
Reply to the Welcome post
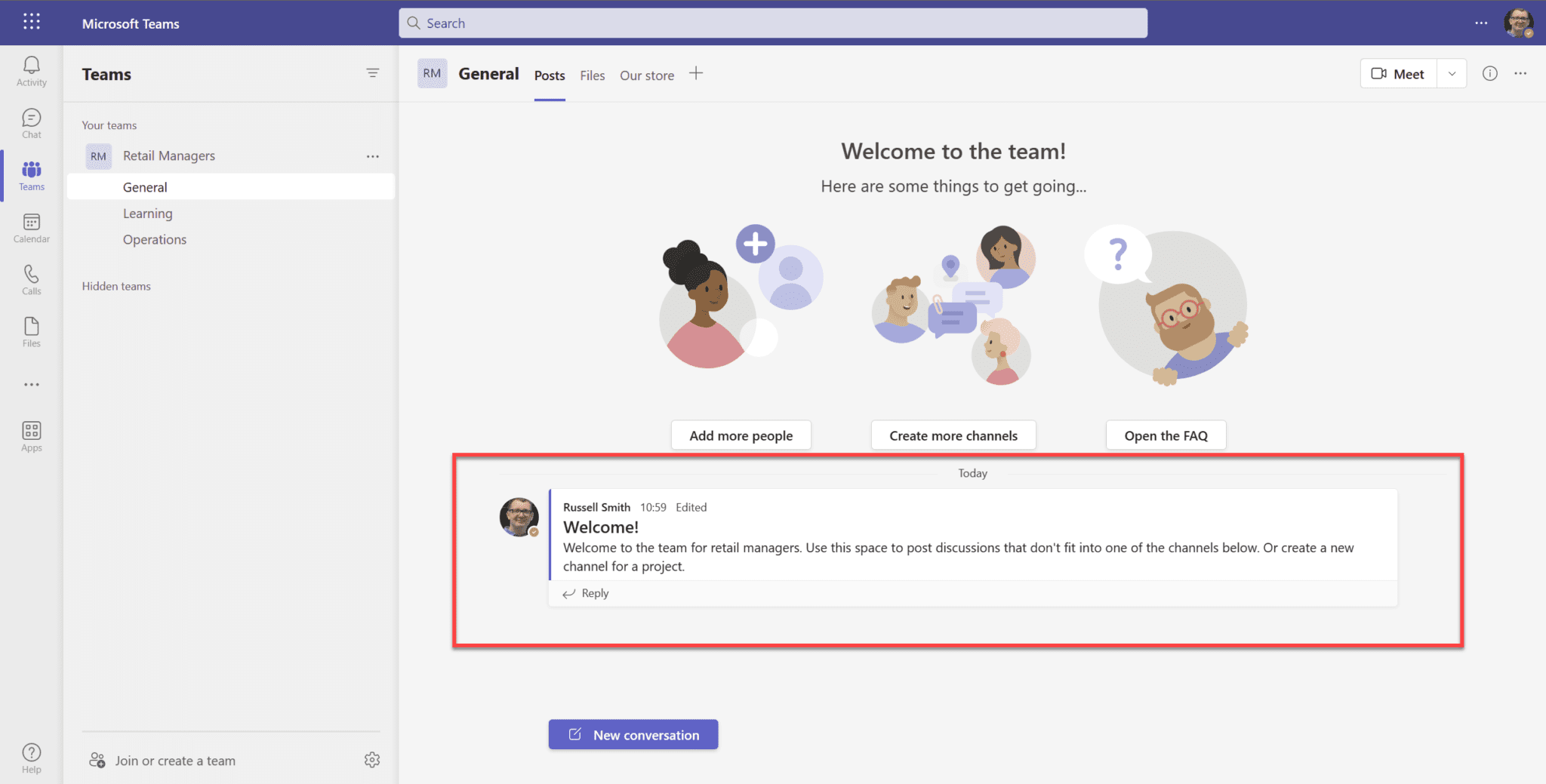(586, 593)
